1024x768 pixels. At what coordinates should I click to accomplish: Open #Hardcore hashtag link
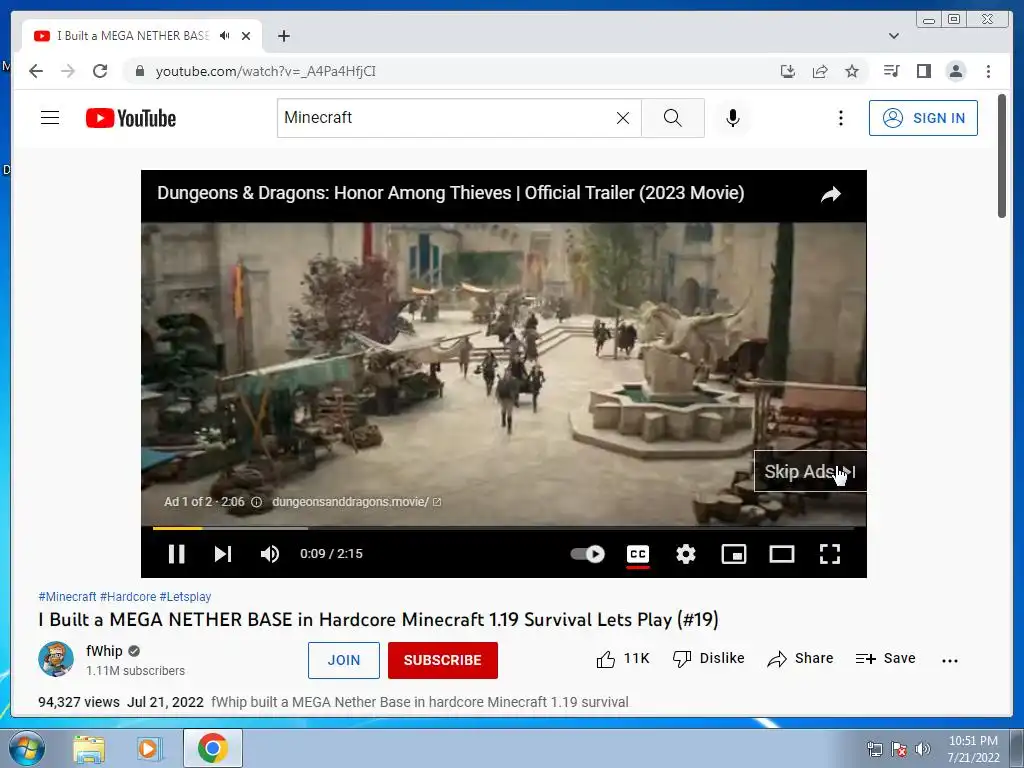(128, 596)
